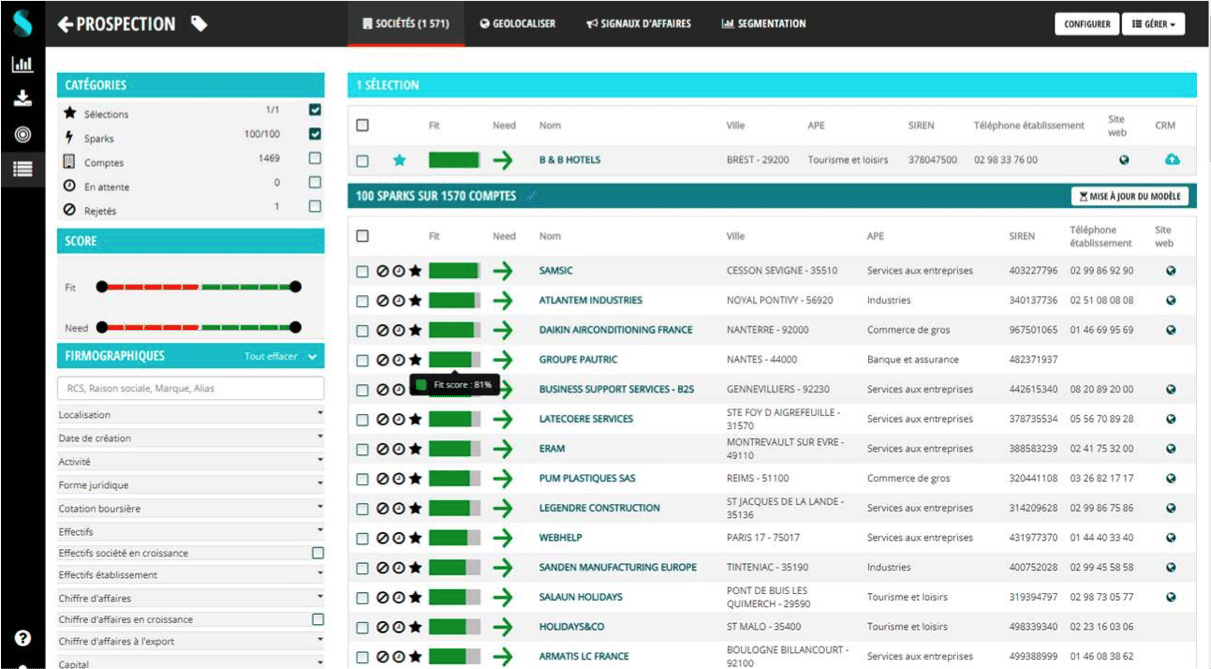Open the target icon in left sidebar
This screenshot has height=669, width=1211.
[x=22, y=134]
